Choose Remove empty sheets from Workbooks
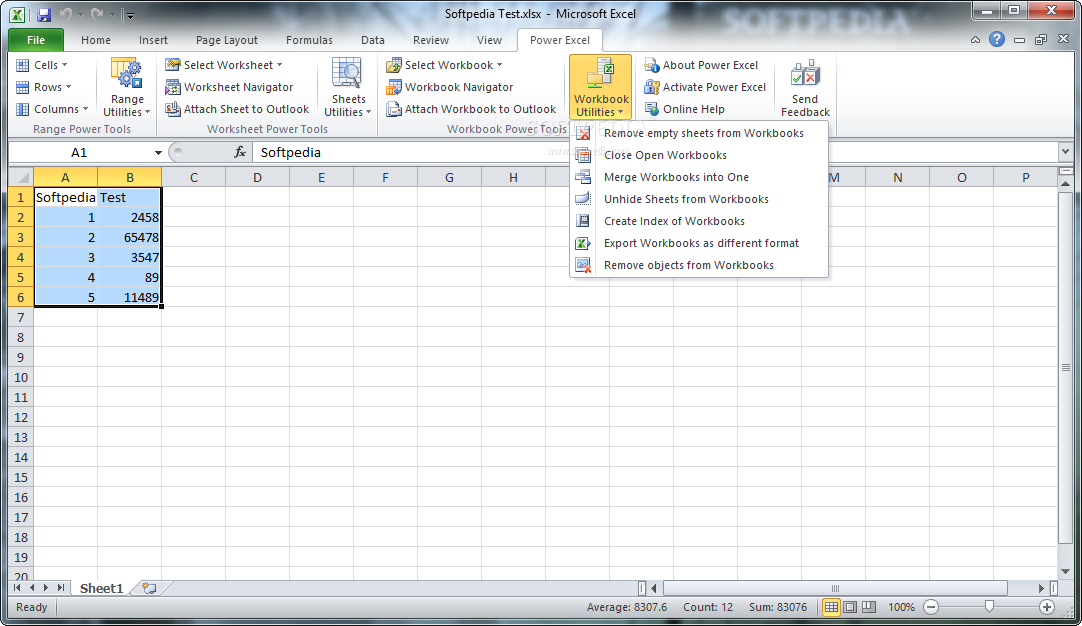1082x626 pixels. pyautogui.click(x=699, y=133)
